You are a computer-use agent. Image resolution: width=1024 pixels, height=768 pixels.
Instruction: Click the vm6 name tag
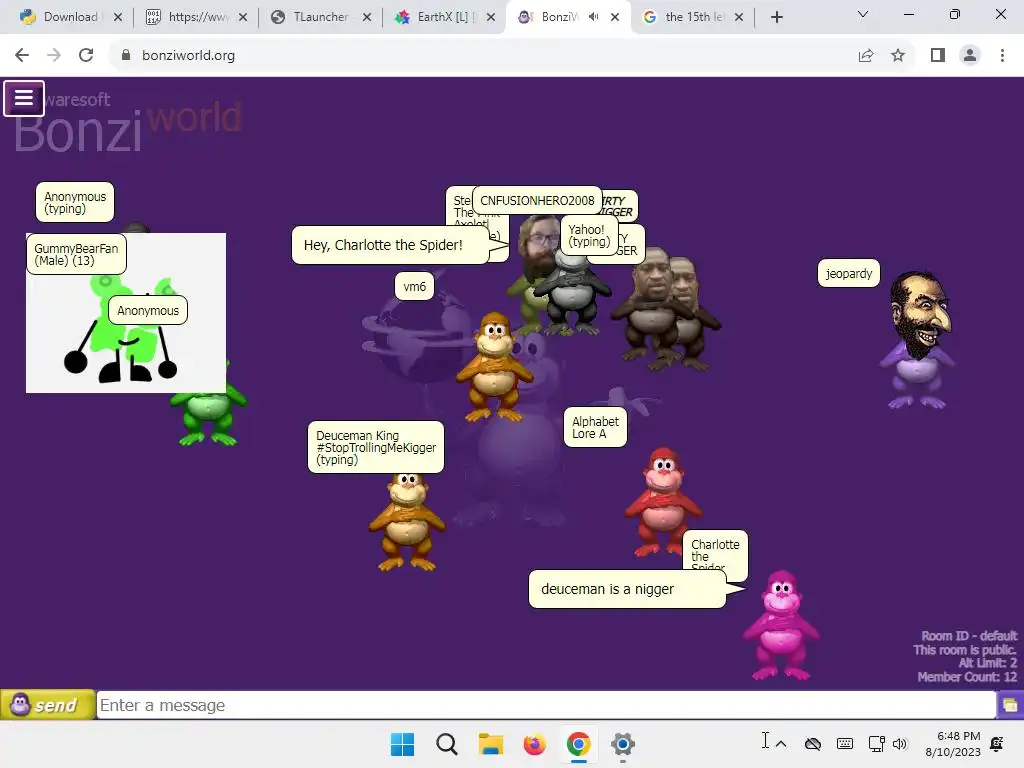click(x=414, y=286)
